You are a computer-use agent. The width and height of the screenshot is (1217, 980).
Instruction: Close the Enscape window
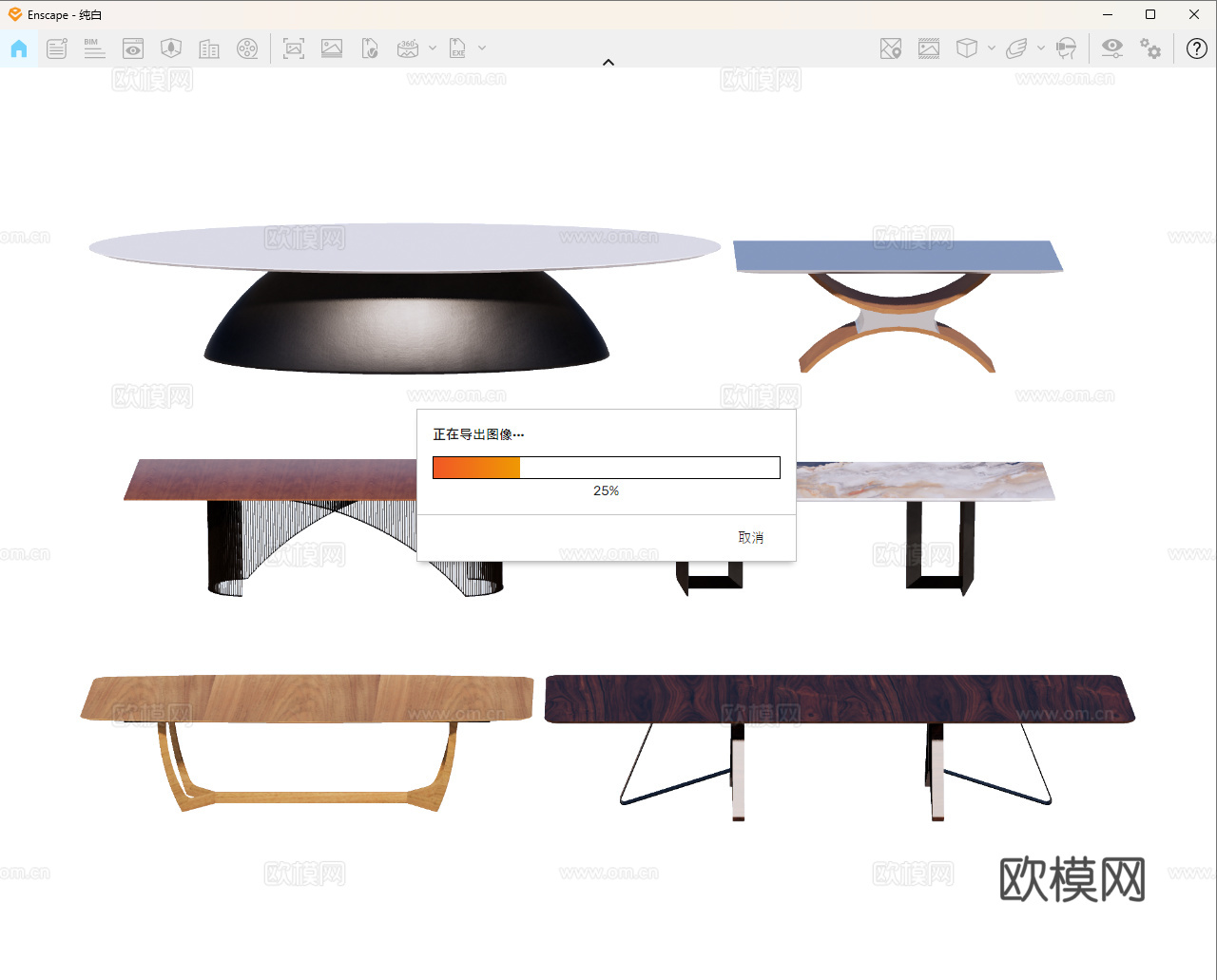click(x=1194, y=14)
